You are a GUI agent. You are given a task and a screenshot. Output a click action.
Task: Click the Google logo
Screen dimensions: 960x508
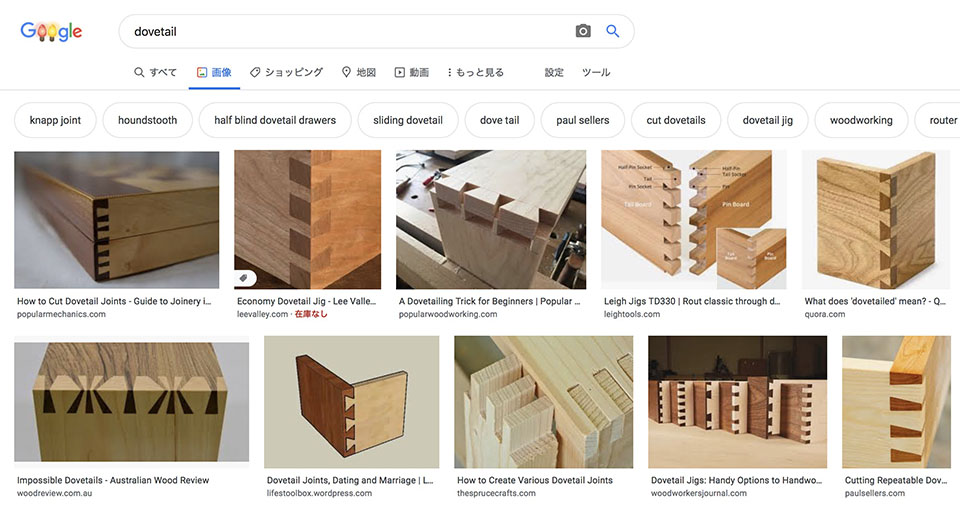tap(51, 31)
